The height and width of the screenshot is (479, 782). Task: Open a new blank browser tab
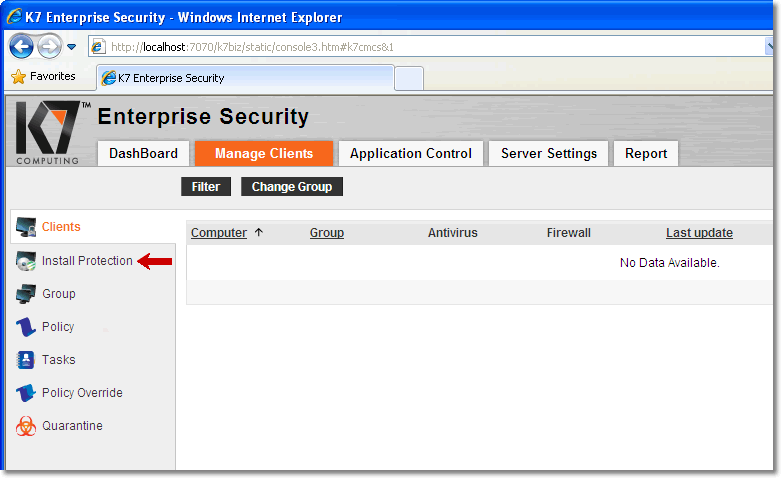409,78
